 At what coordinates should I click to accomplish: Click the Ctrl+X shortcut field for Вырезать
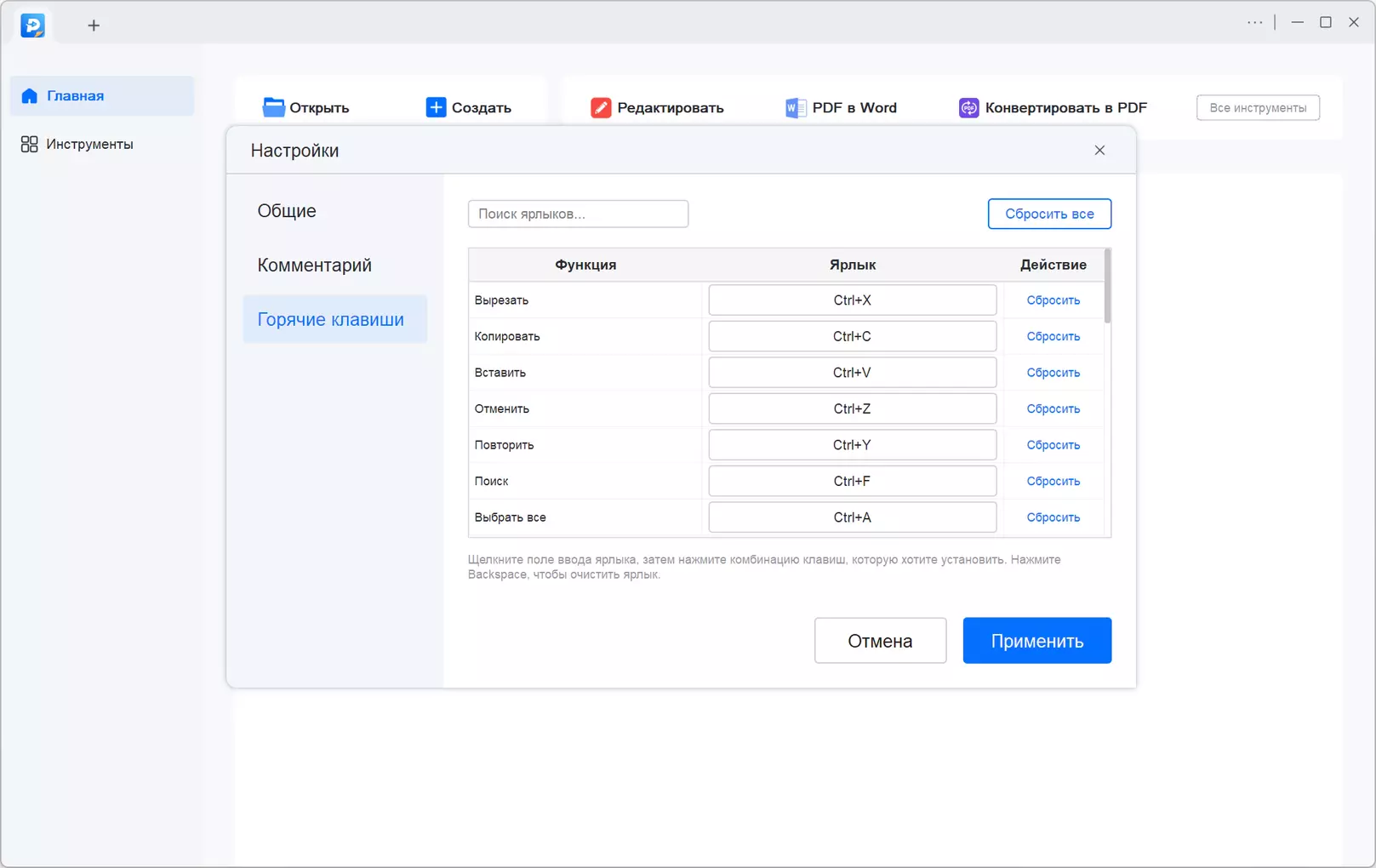[x=852, y=300]
